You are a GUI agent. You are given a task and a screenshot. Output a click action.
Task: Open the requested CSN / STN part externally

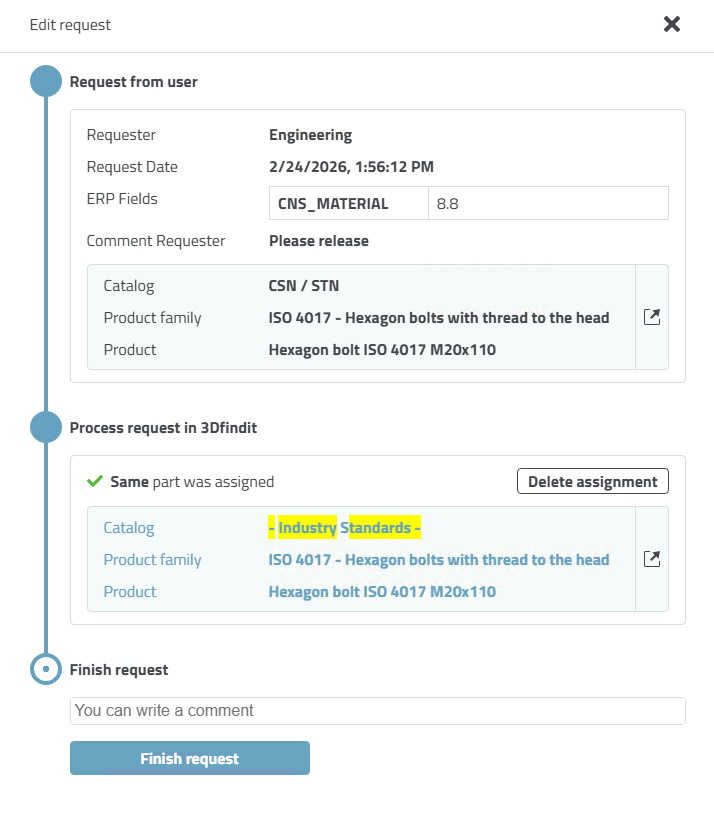[652, 317]
